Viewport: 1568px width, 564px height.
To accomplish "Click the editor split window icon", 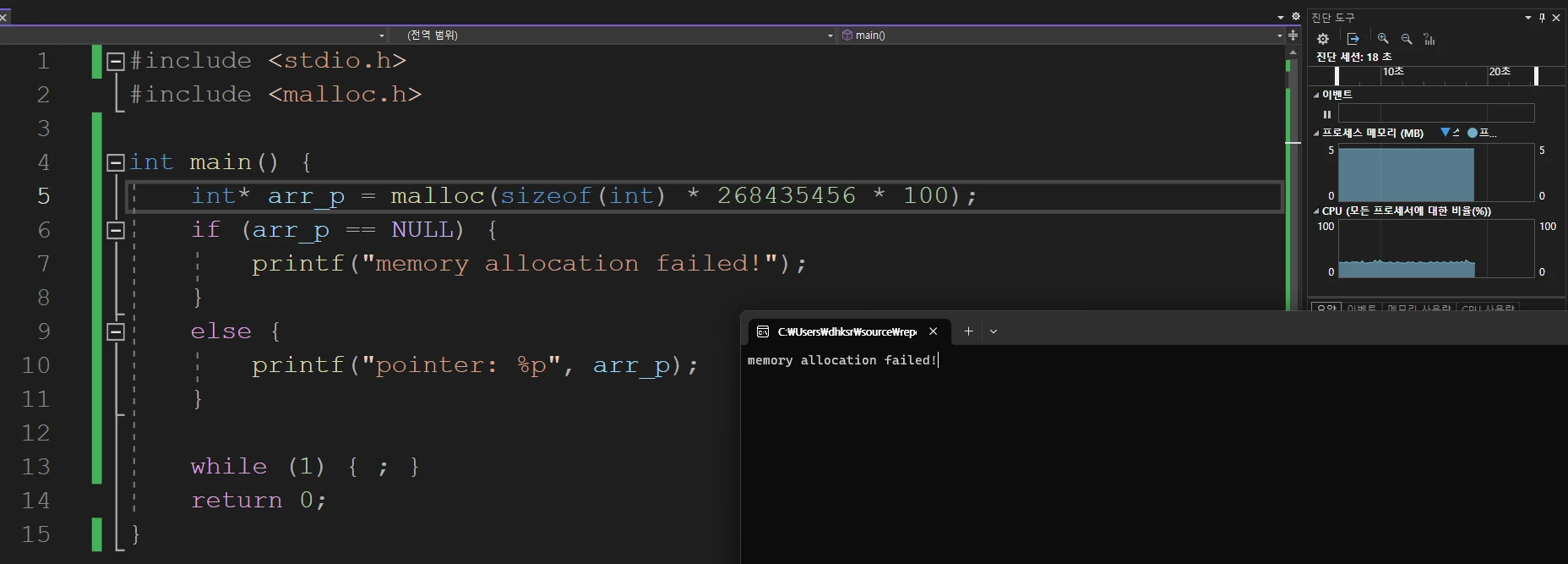I will coord(1293,36).
